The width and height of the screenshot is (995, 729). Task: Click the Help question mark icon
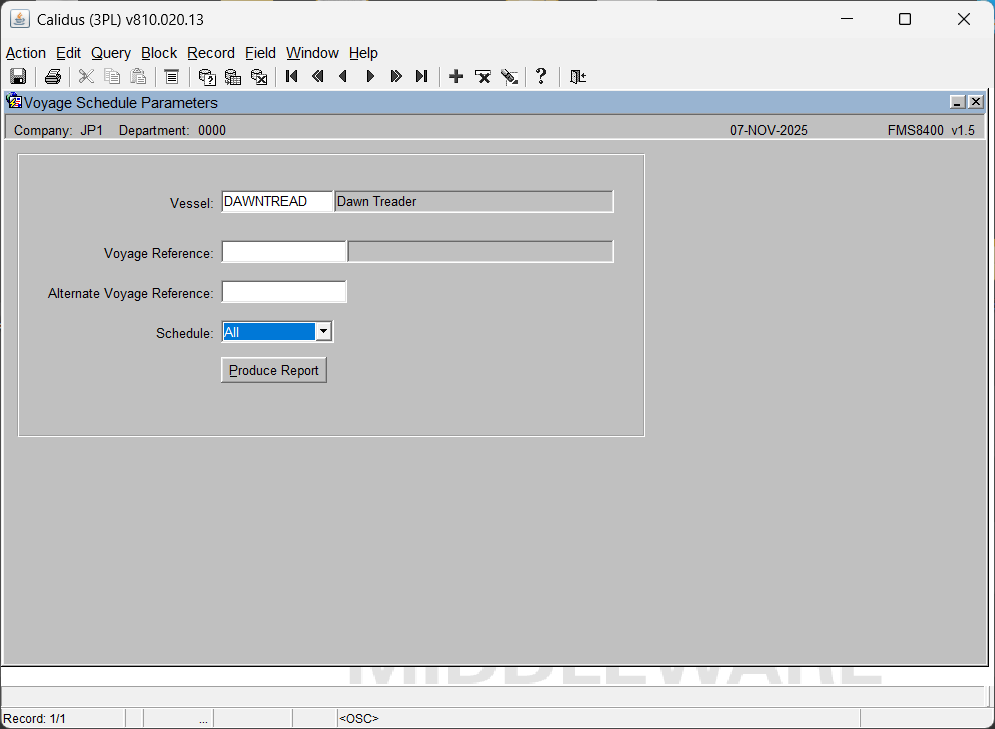[x=541, y=77]
